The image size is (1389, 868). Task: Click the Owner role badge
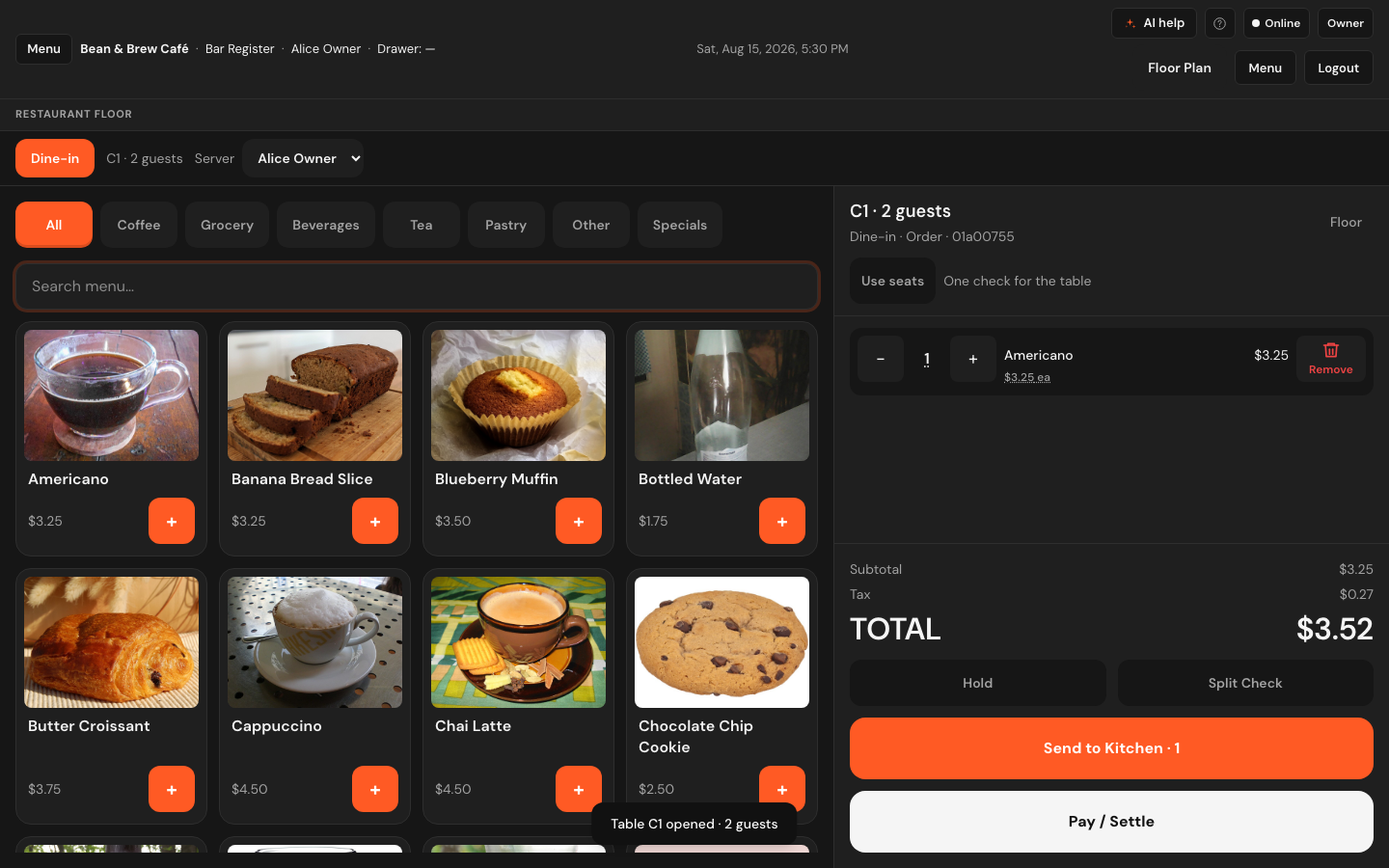click(1346, 23)
